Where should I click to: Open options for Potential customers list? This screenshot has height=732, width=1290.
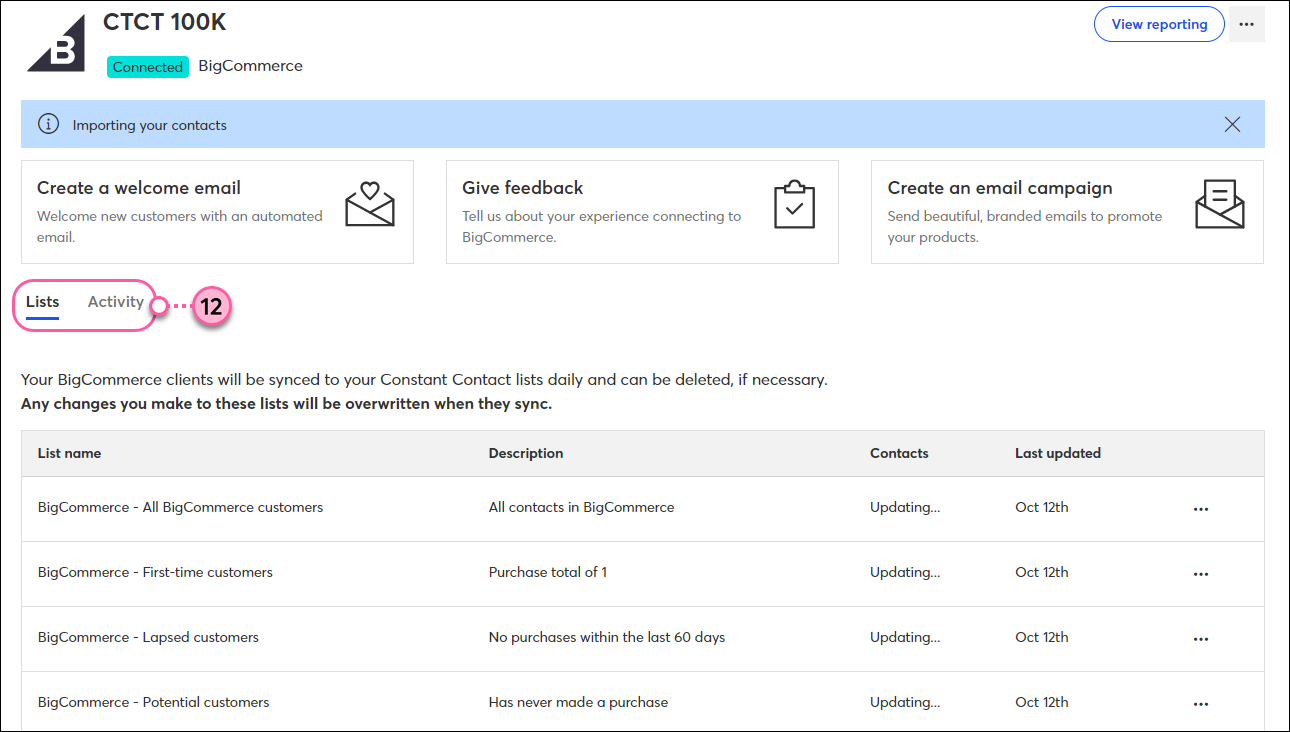point(1201,704)
